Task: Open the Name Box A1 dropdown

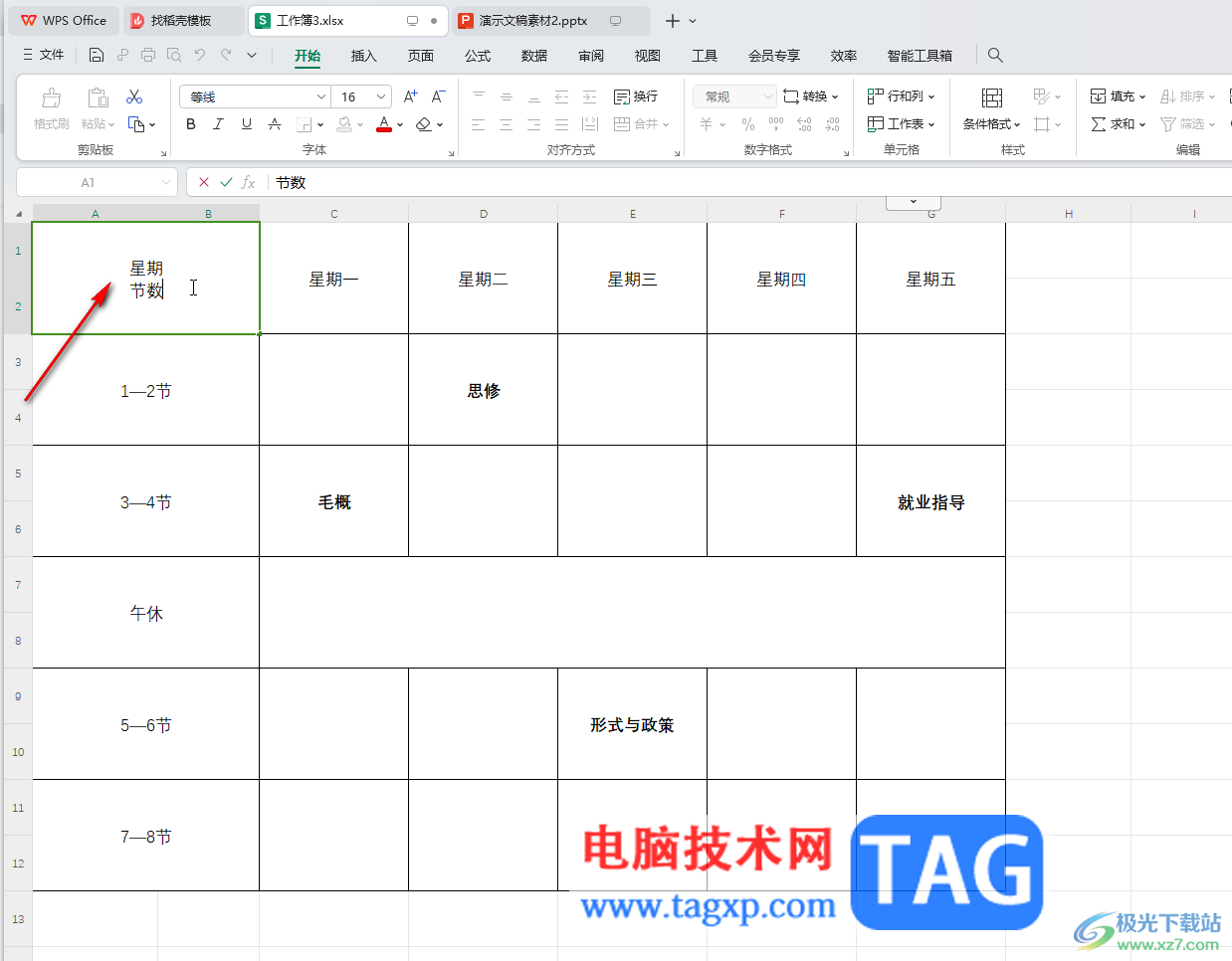Action: click(x=165, y=182)
